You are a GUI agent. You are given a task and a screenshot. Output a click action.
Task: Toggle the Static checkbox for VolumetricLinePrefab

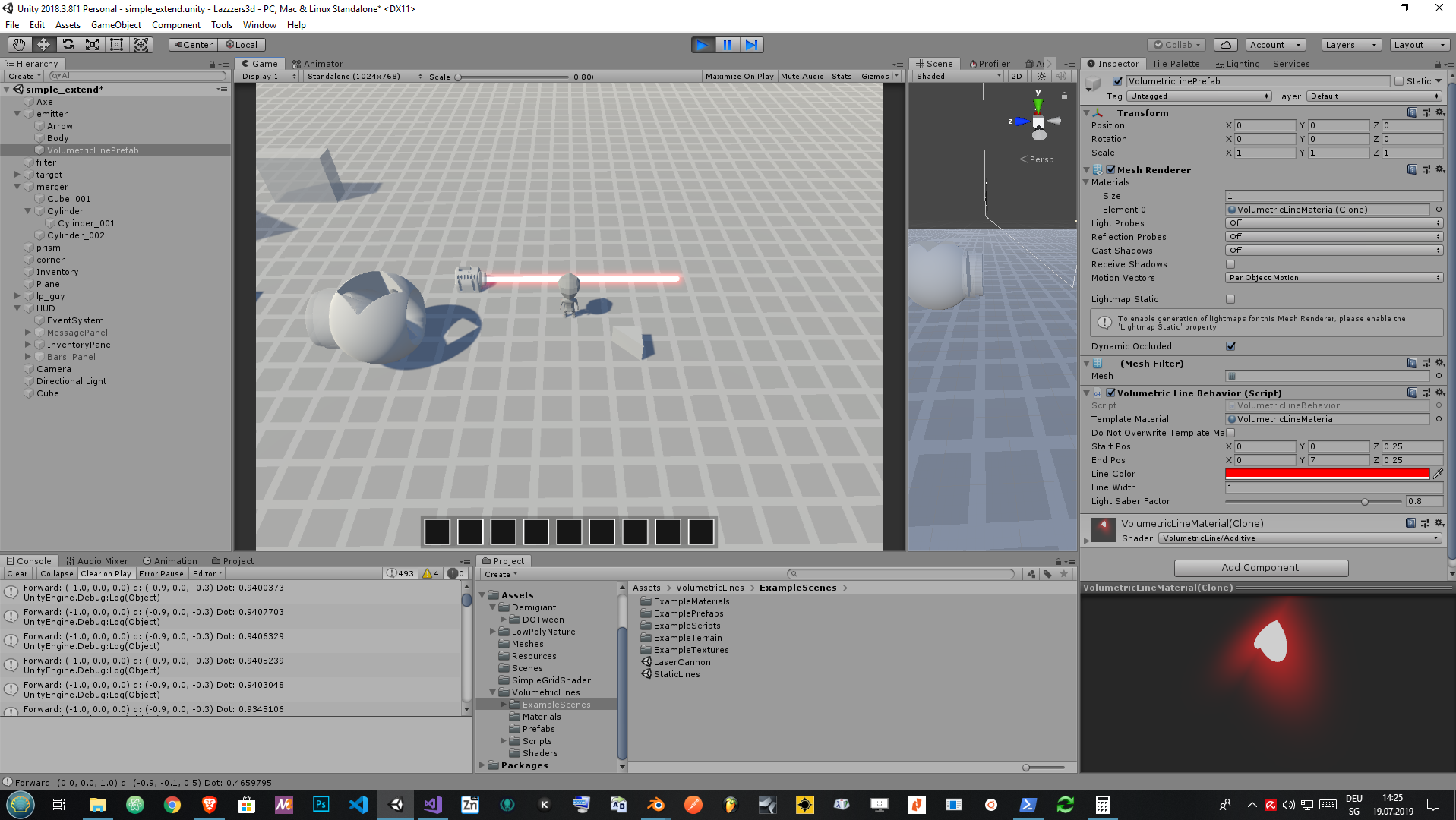click(1399, 81)
